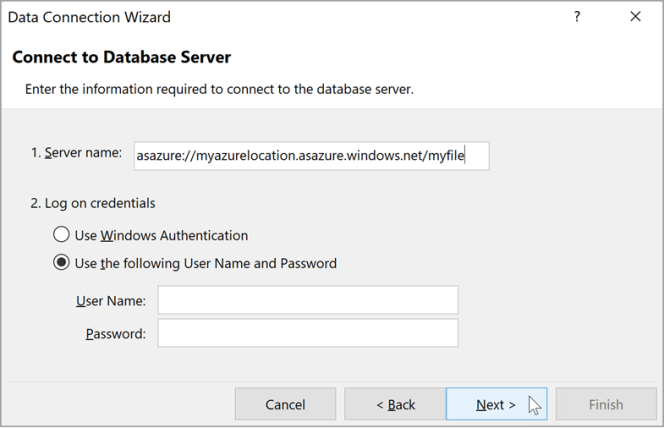
Task: Go to previous step with Back button
Action: (395, 404)
